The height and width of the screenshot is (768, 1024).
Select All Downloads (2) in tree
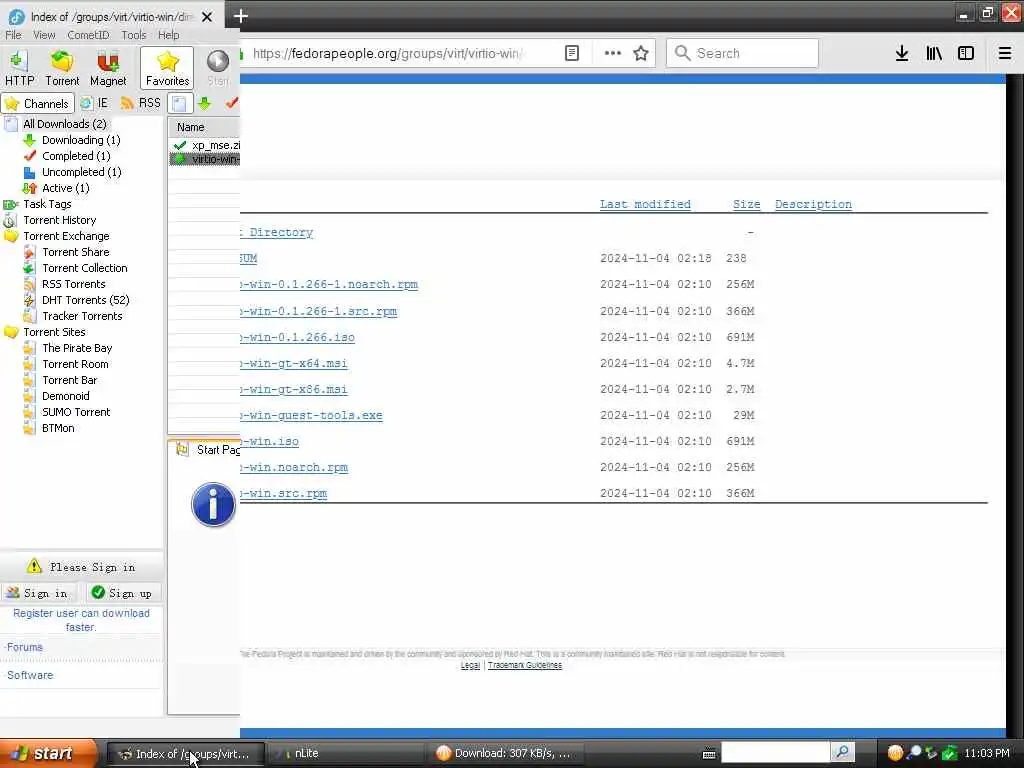click(65, 124)
